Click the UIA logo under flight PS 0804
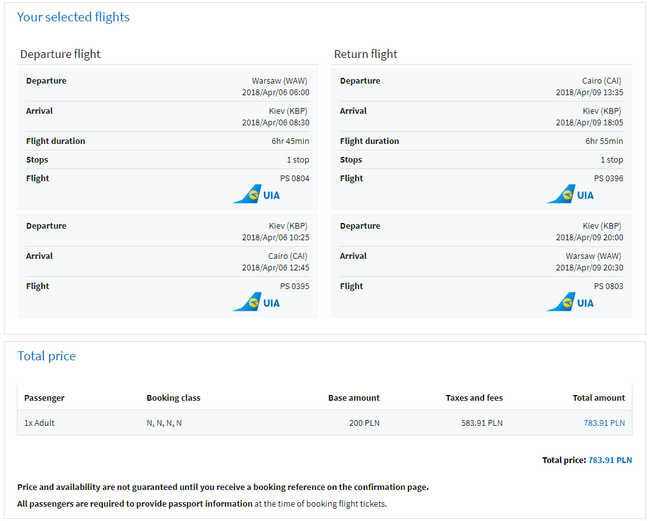This screenshot has height=521, width=650. pyautogui.click(x=257, y=194)
